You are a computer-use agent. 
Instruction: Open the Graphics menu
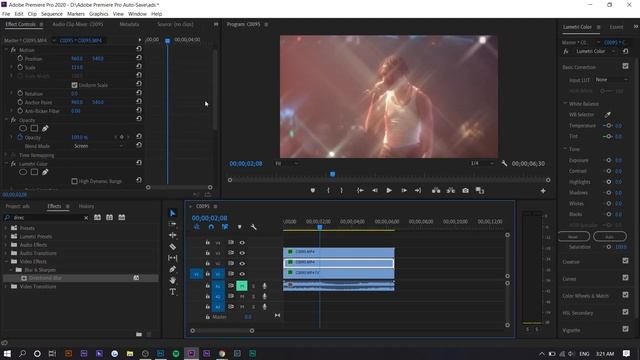coord(99,14)
